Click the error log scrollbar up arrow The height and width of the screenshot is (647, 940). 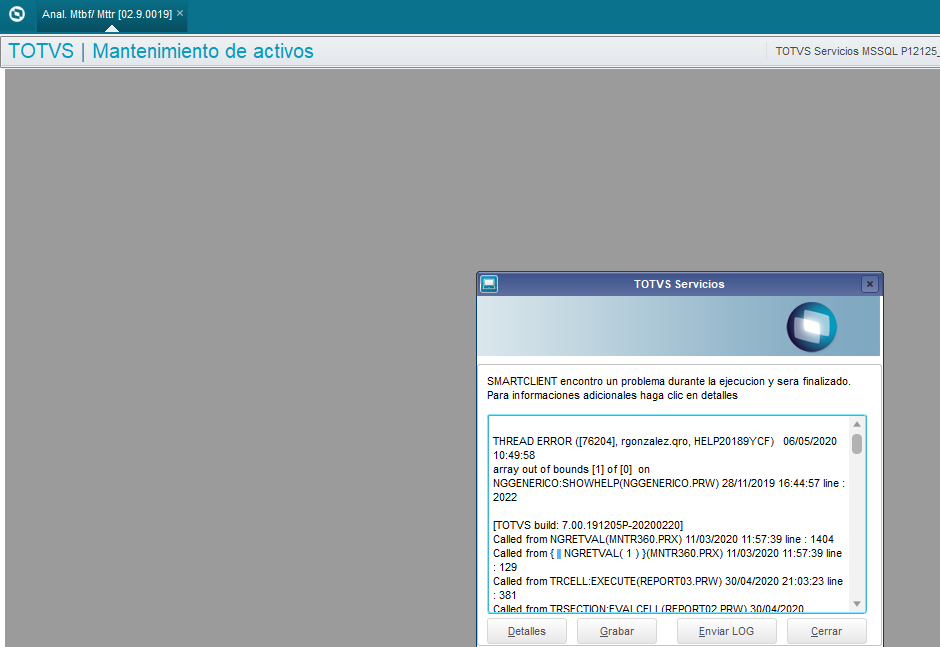[x=857, y=424]
